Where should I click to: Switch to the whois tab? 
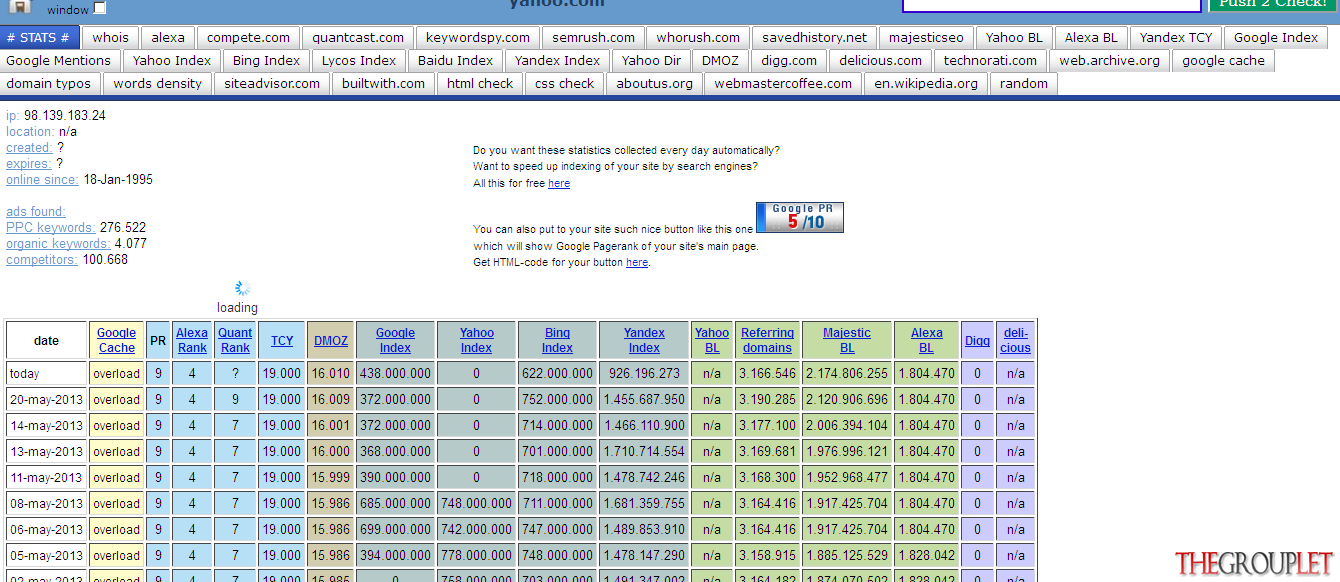point(111,38)
